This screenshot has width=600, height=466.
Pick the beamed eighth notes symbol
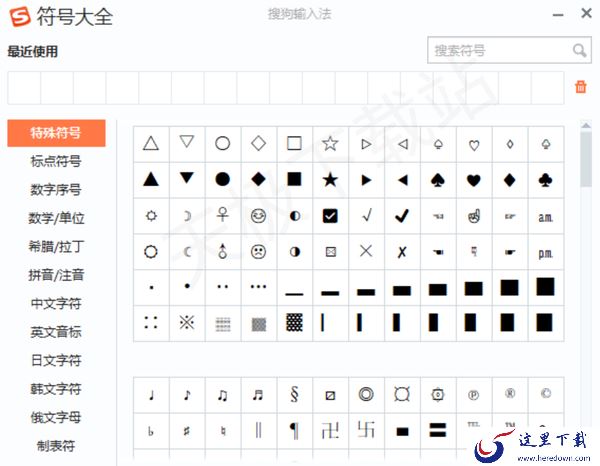(222, 395)
